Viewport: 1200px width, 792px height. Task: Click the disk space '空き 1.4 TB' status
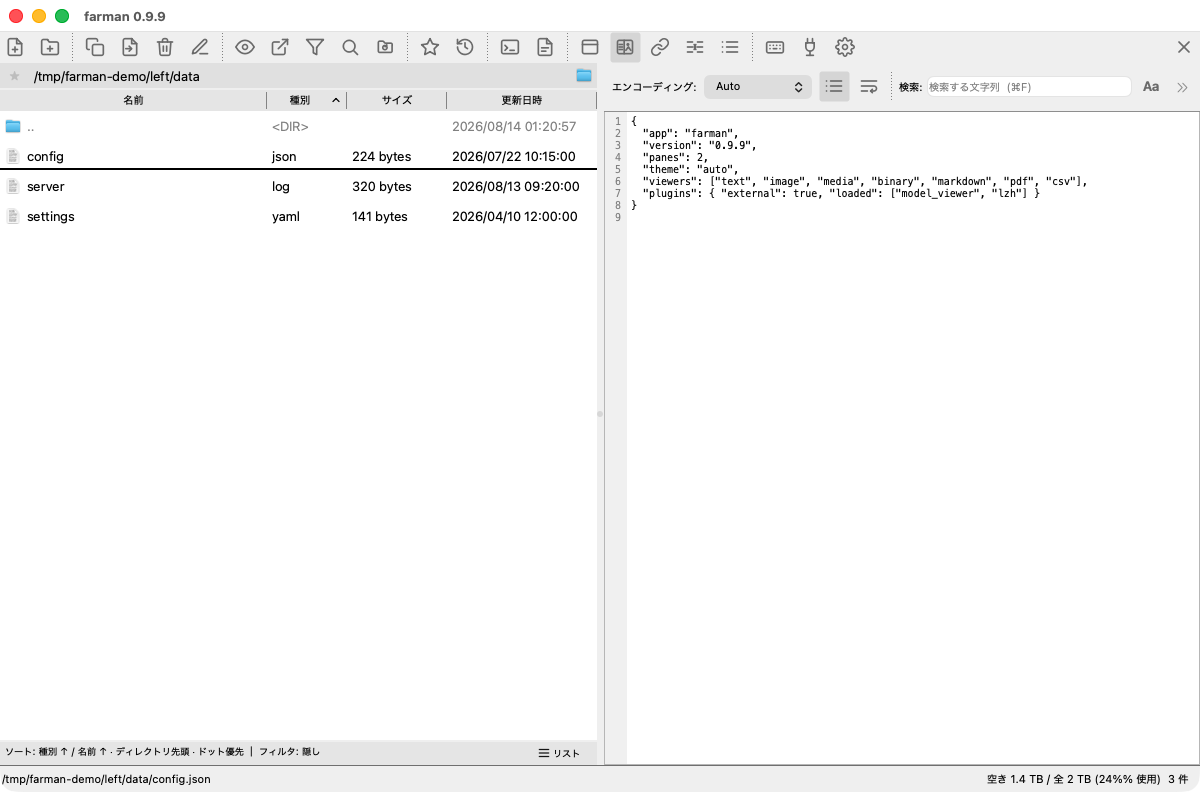1014,779
